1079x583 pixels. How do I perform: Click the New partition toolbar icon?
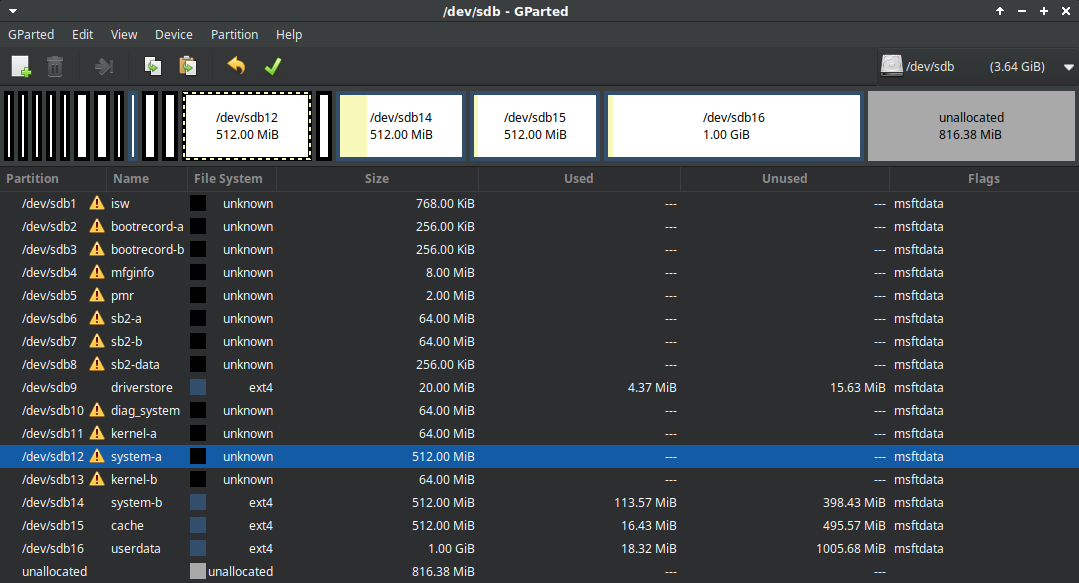(21, 66)
